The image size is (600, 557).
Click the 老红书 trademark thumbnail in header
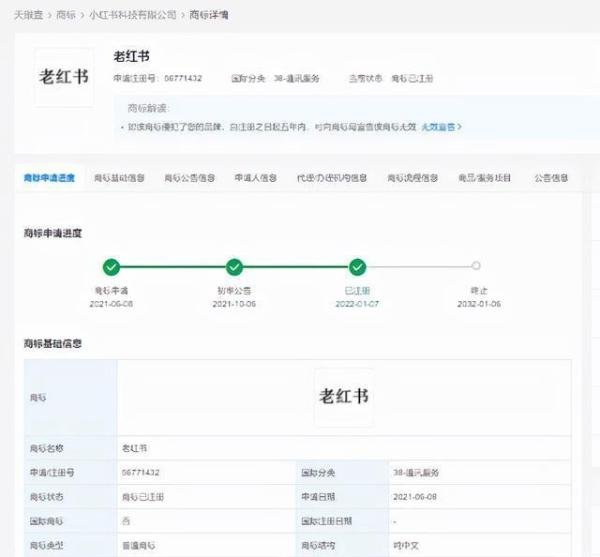click(x=64, y=77)
